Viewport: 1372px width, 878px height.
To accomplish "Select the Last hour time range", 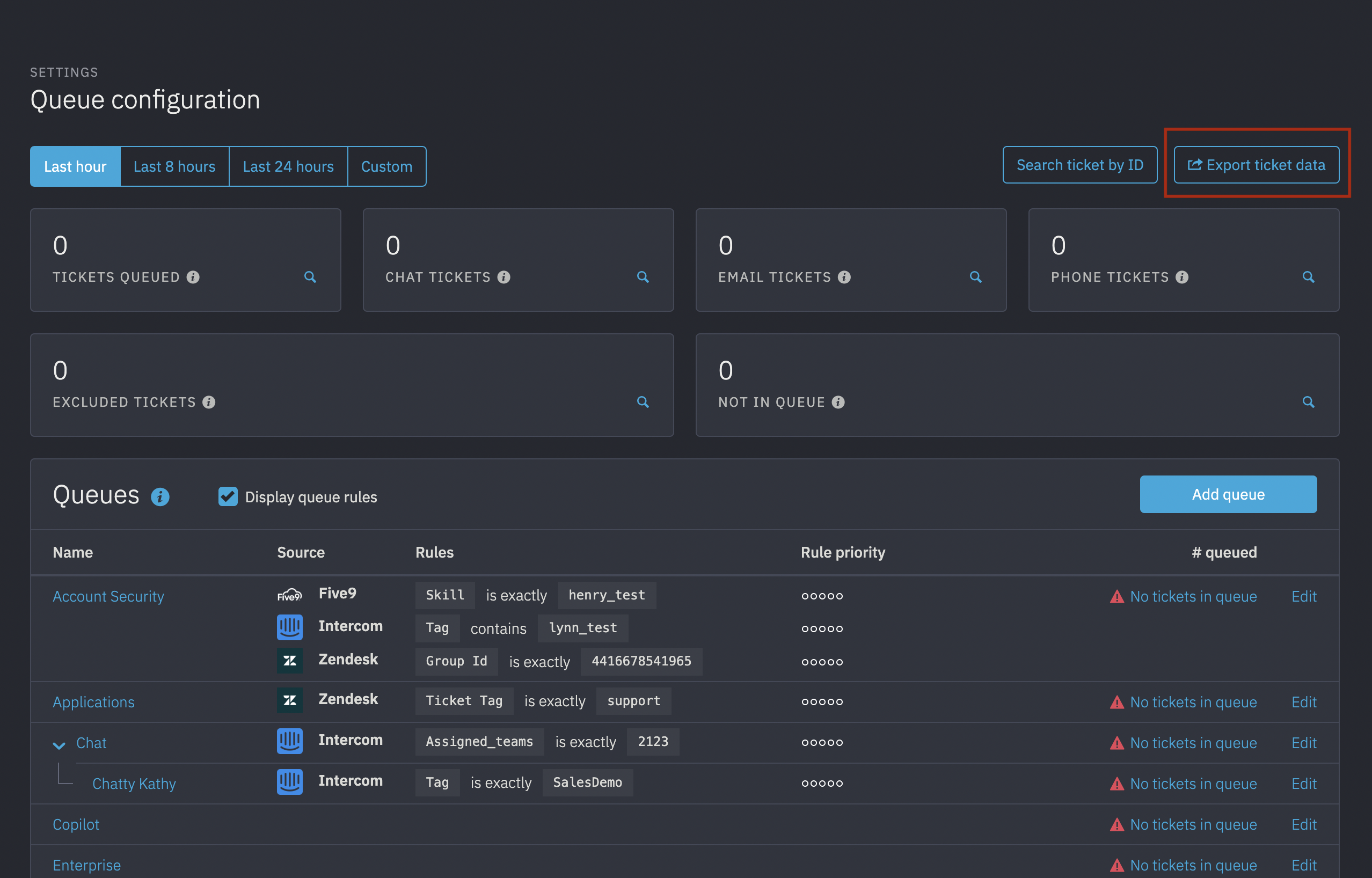I will coord(75,166).
